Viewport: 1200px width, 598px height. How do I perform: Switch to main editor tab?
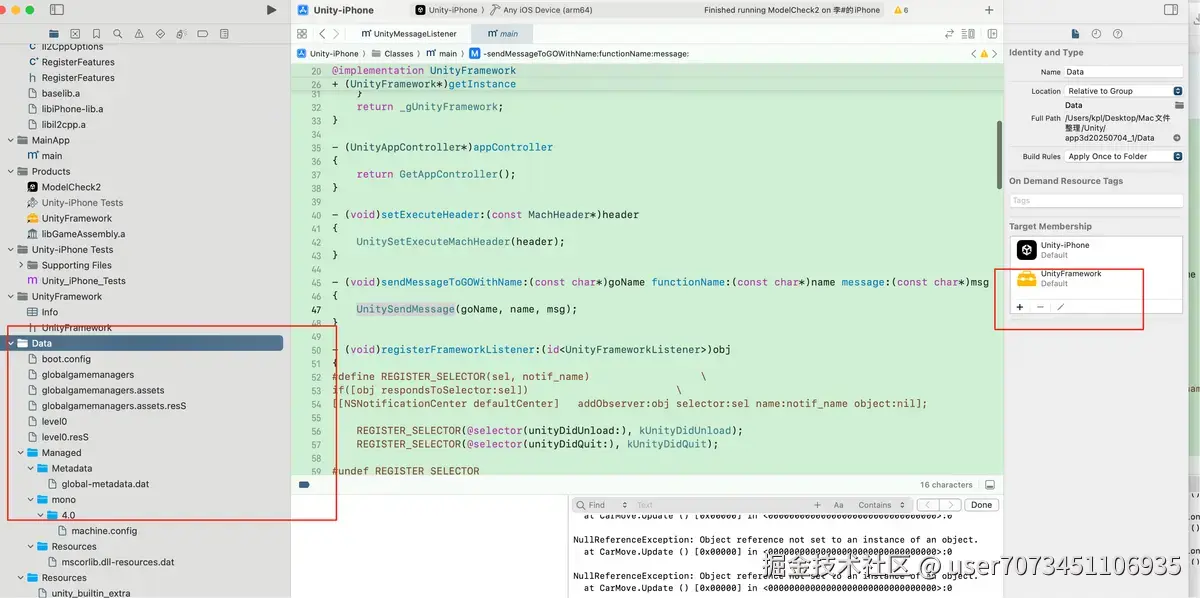(502, 34)
